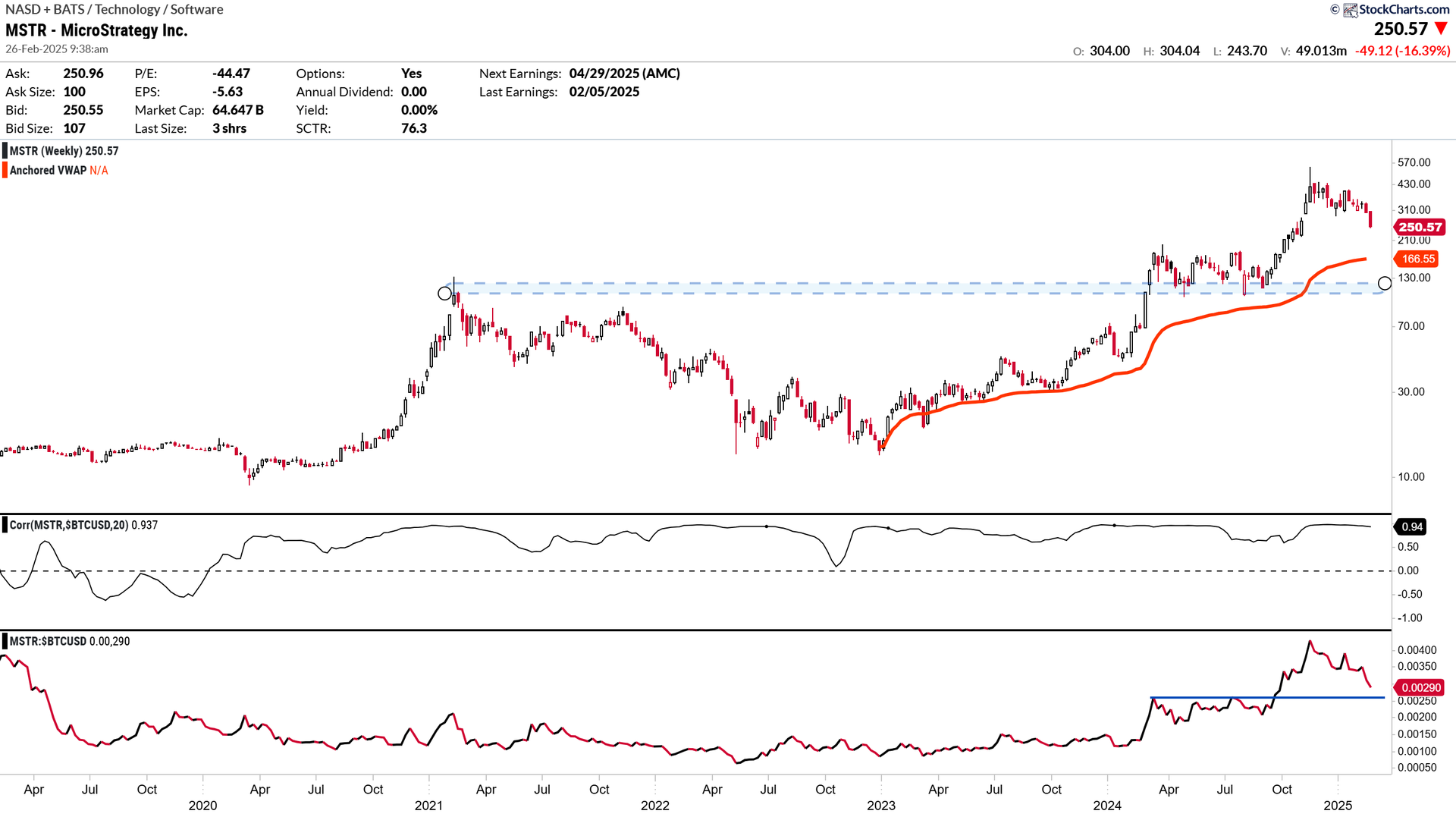Click the red 250.57 price tag on axis
1456x817 pixels.
click(x=1420, y=227)
